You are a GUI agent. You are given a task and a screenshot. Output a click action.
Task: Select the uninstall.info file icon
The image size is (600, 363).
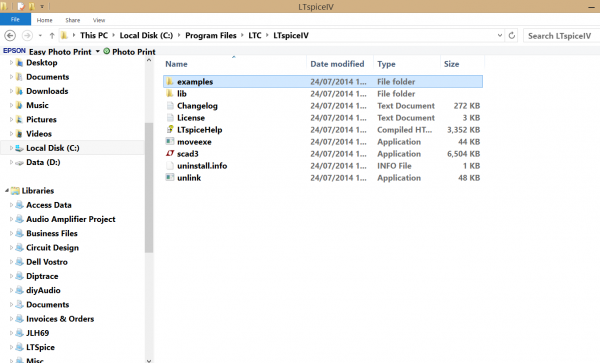pyautogui.click(x=170, y=166)
